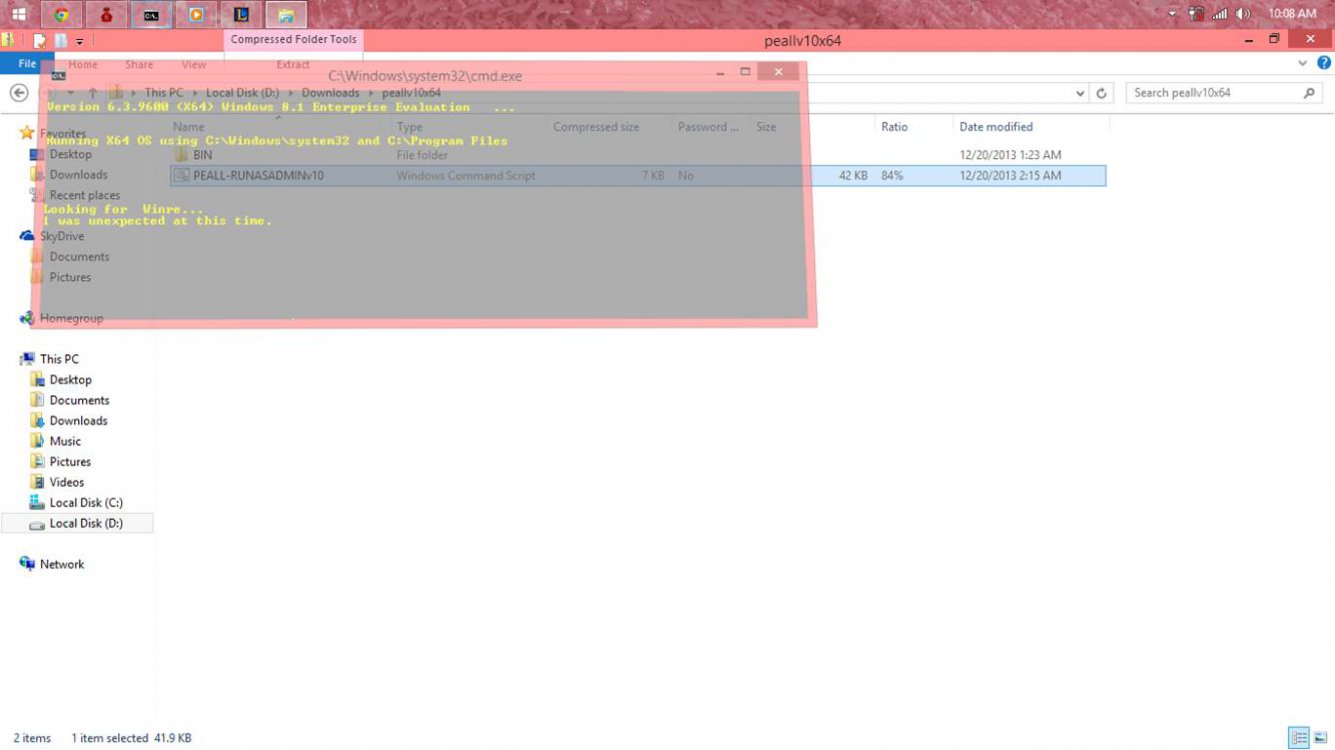This screenshot has width=1335, height=750.
Task: Switch to details view in status bar
Action: pyautogui.click(x=1299, y=738)
